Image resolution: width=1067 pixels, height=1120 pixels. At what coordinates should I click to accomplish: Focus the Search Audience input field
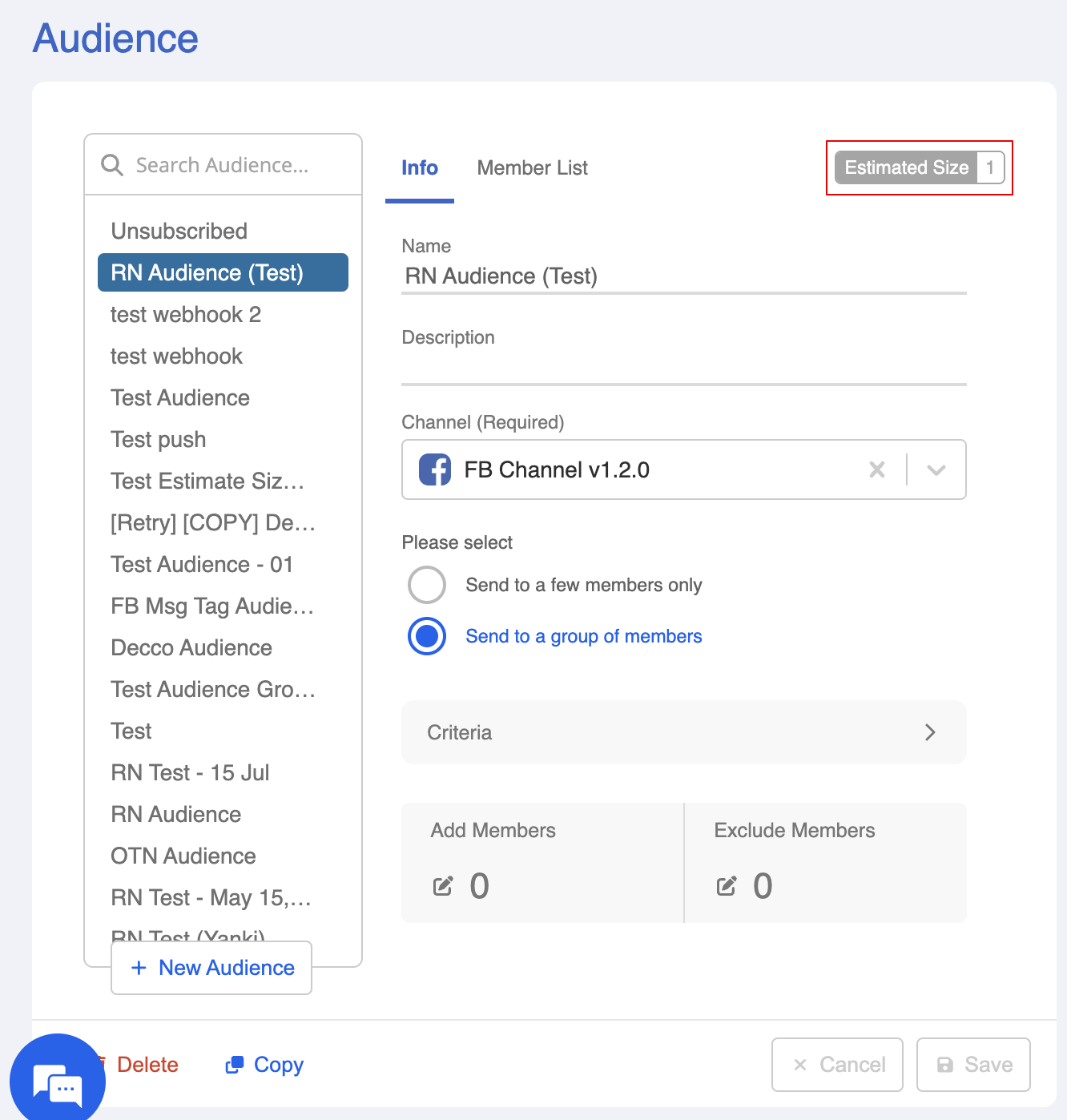[x=232, y=165]
